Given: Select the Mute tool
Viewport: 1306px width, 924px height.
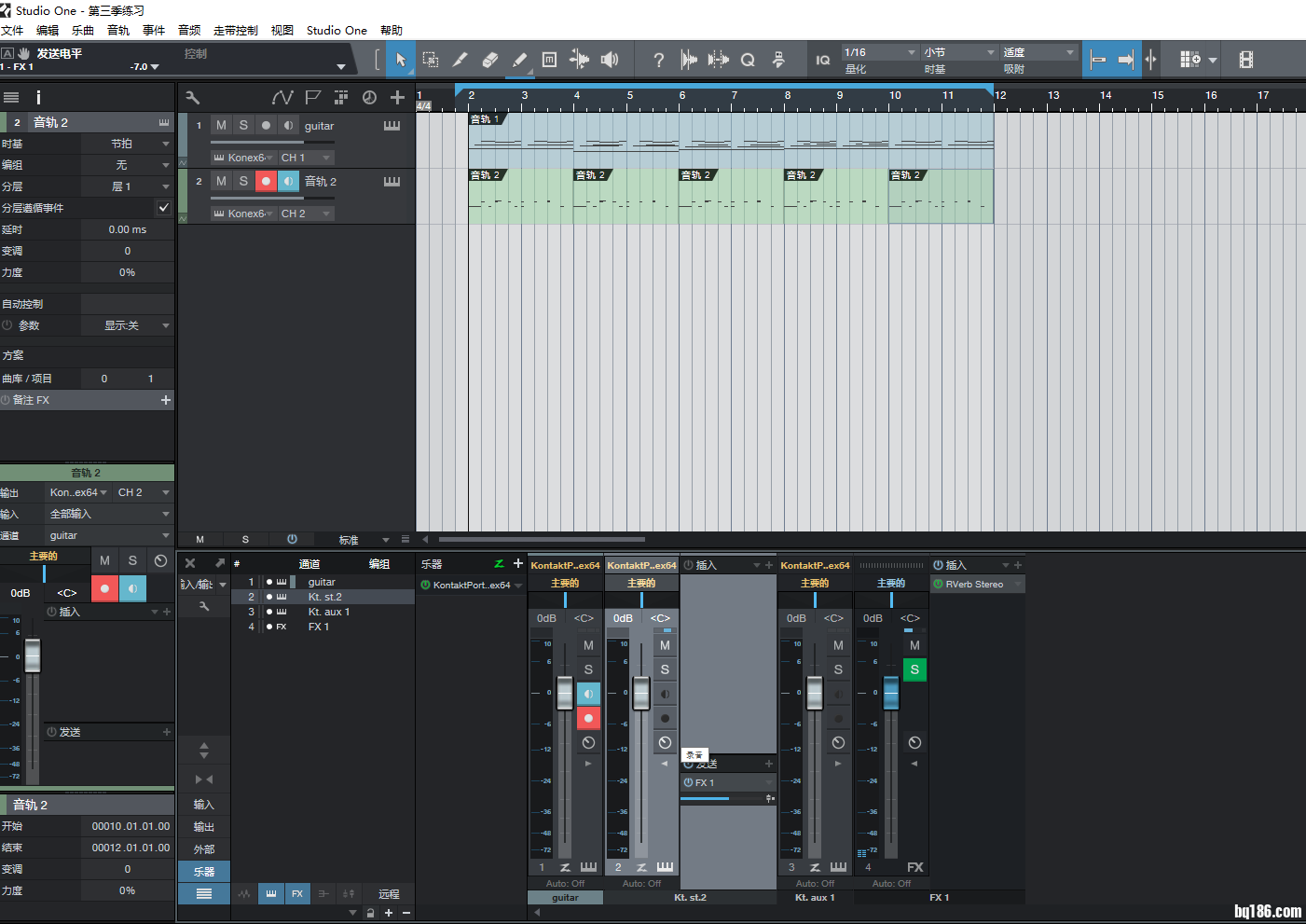Looking at the screenshot, I should [x=549, y=60].
